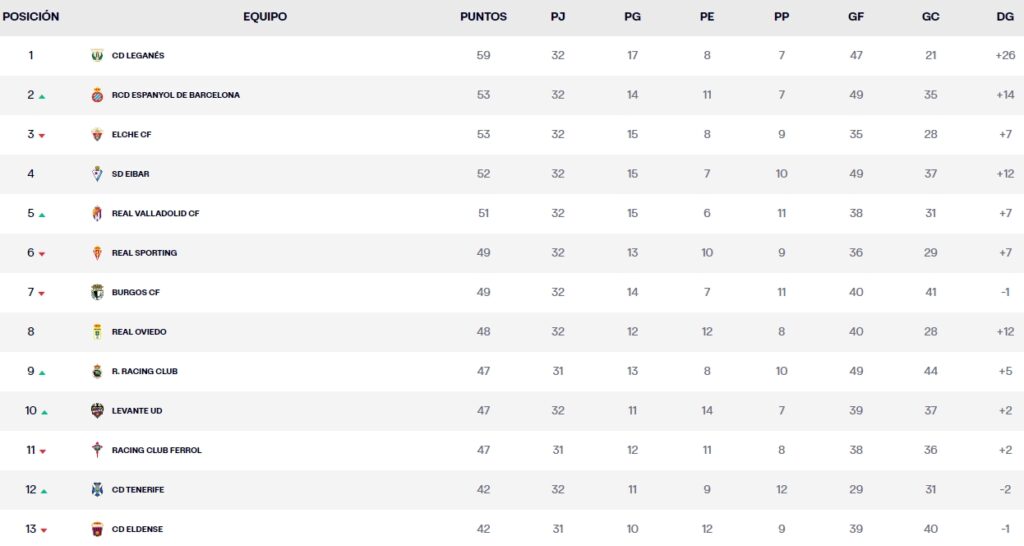Viewport: 1024px width, 546px height.
Task: Click the Burgos CF club crest
Action: point(97,293)
